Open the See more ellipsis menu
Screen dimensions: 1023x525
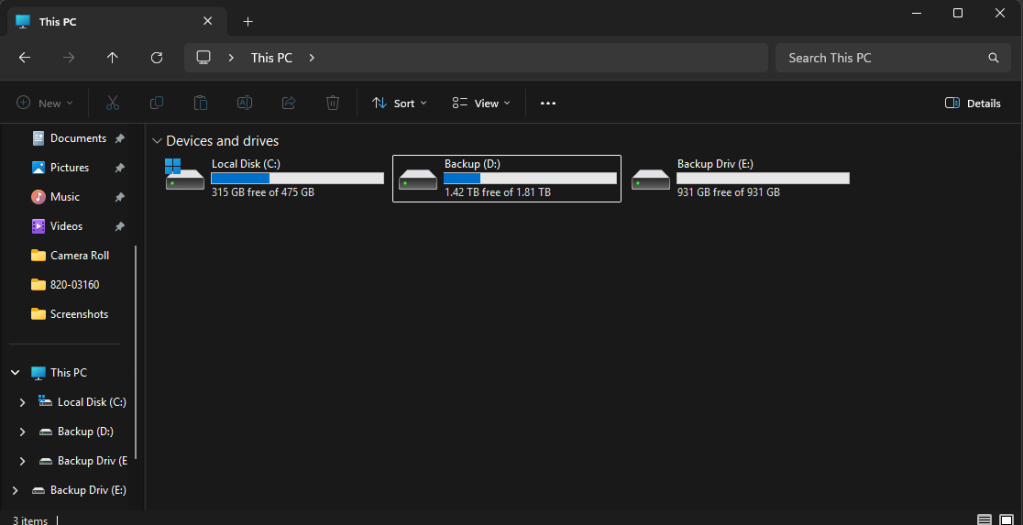click(x=548, y=103)
